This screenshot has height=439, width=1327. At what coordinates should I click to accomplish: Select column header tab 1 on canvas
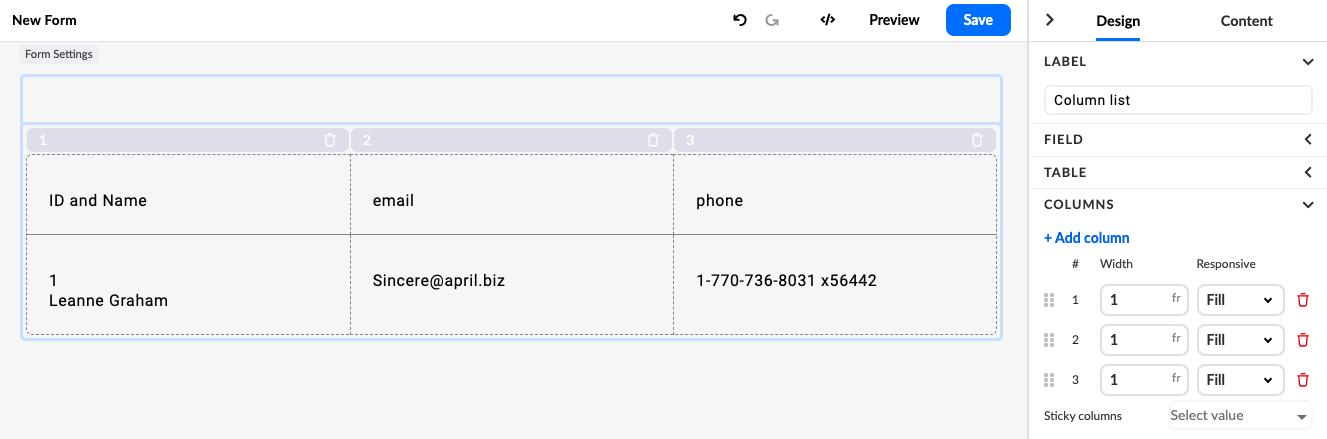pyautogui.click(x=188, y=140)
